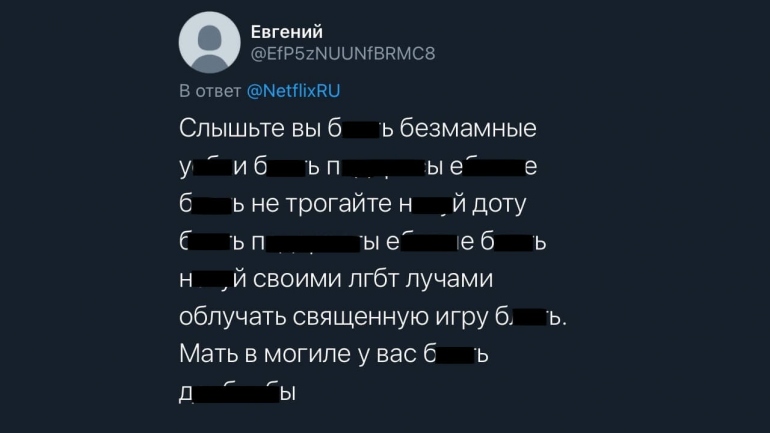Select the word "лгбт" in the tweet
Screen dimensions: 770x433
point(372,280)
